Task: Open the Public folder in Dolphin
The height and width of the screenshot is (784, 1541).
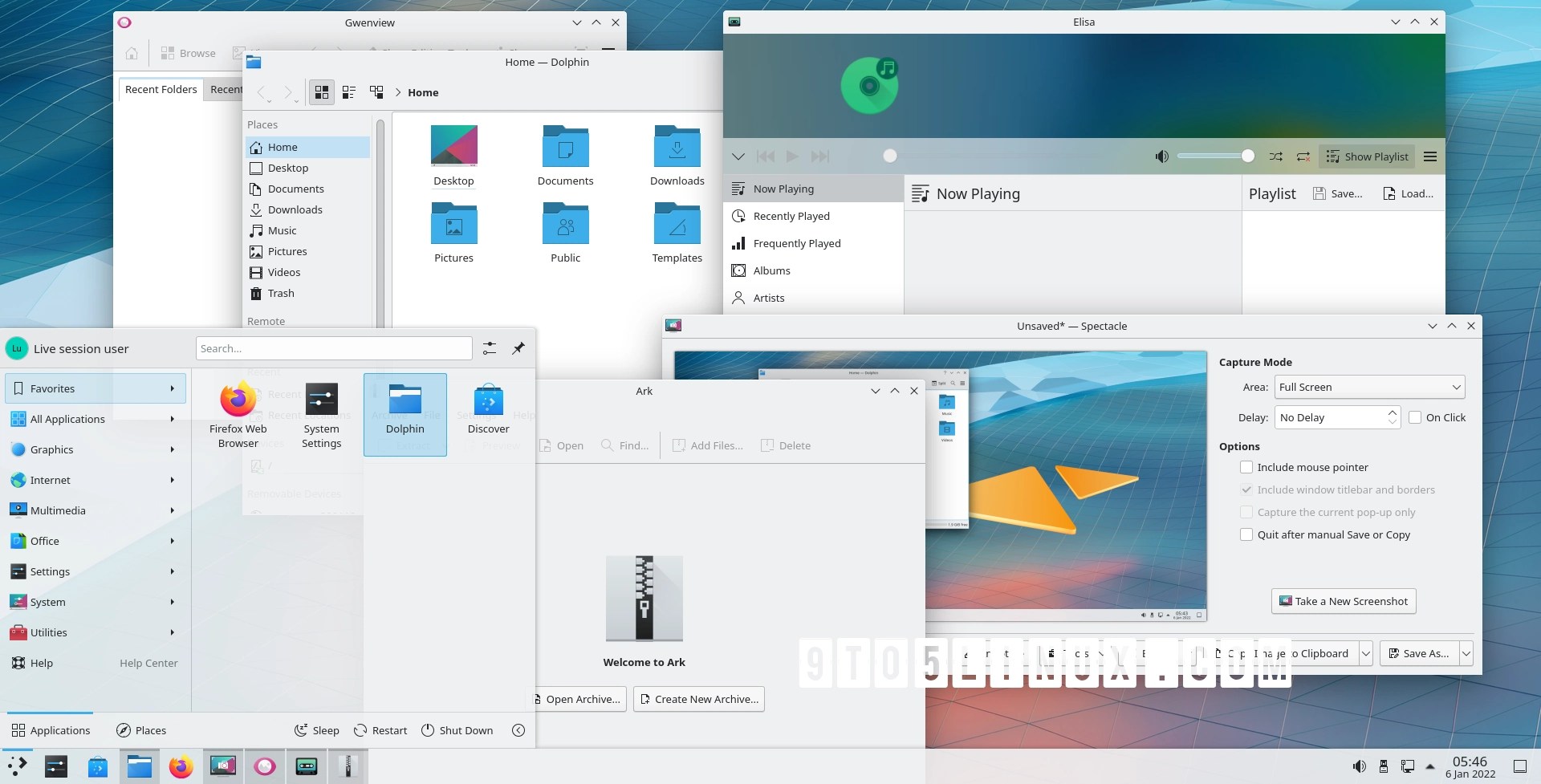Action: pyautogui.click(x=566, y=232)
